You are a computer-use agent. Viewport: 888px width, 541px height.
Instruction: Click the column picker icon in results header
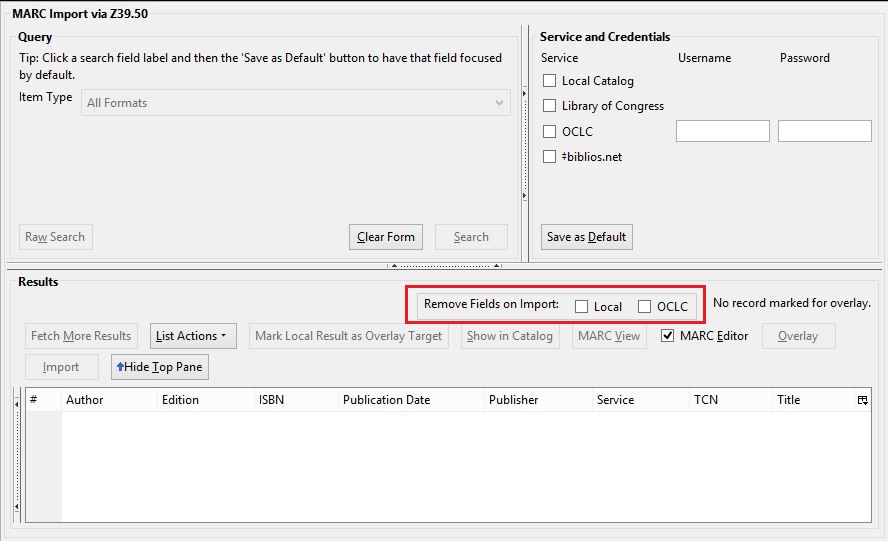[x=862, y=400]
